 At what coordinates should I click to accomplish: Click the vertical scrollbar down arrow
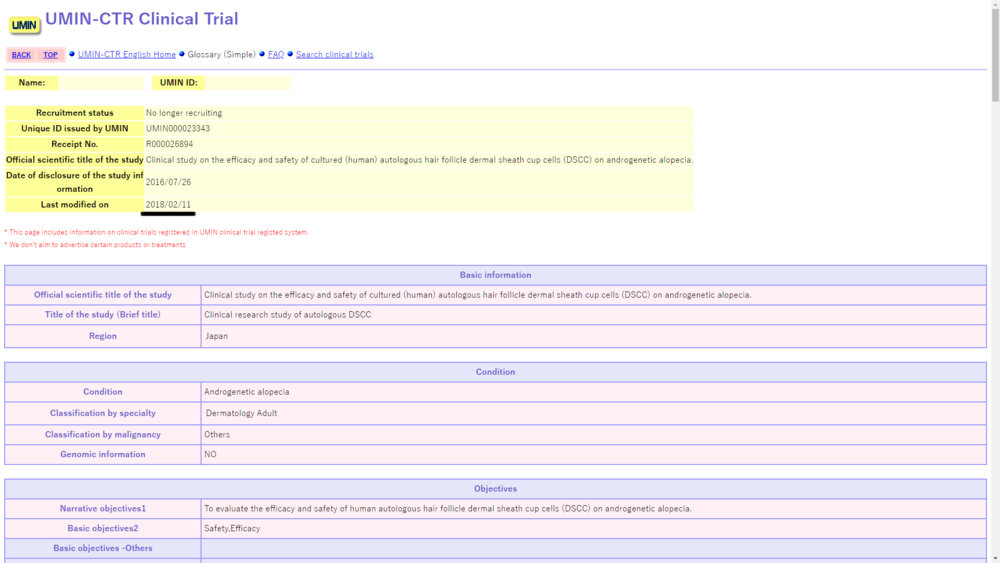(x=994, y=557)
